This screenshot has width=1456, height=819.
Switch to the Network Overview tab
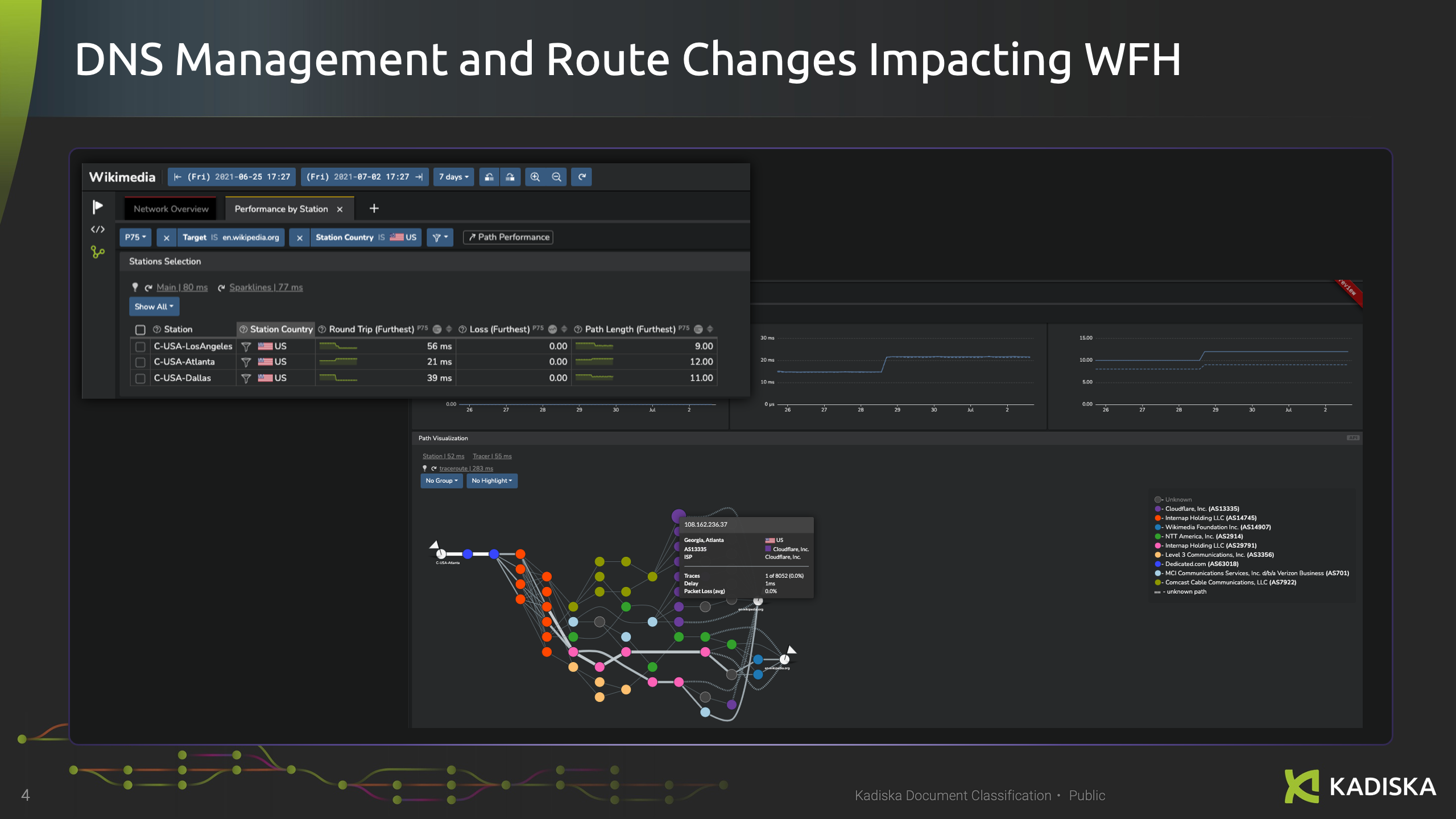(171, 209)
